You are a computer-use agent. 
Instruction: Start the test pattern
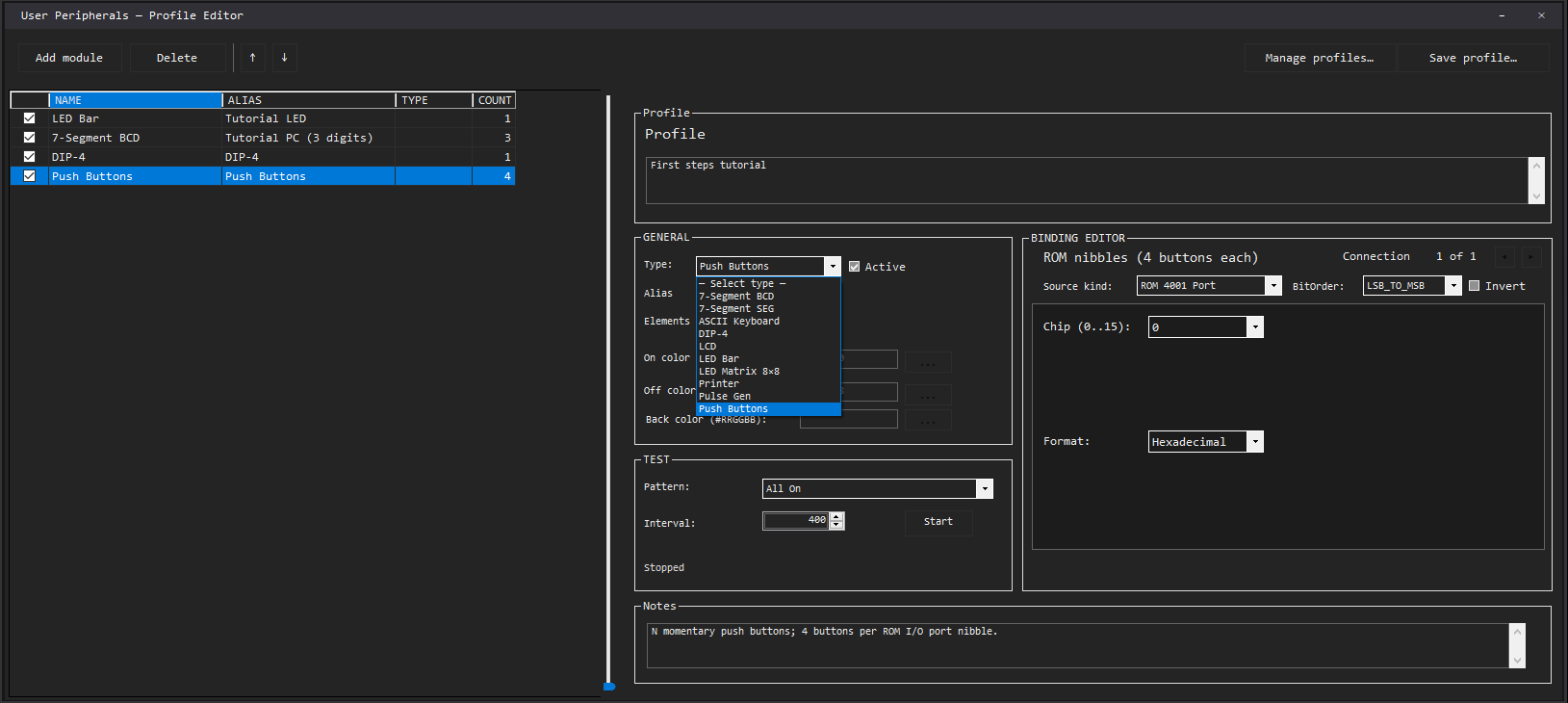pyautogui.click(x=938, y=522)
